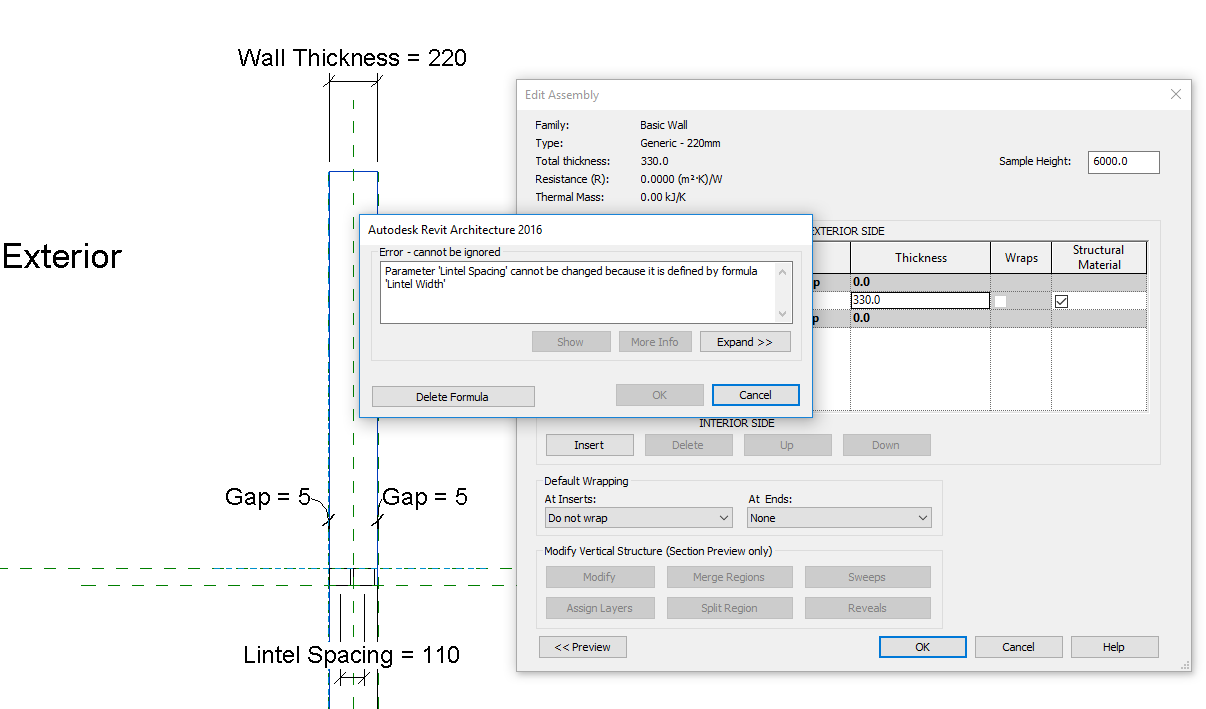Confirm Edit Assembly with OK
1206x709 pixels.
923,647
